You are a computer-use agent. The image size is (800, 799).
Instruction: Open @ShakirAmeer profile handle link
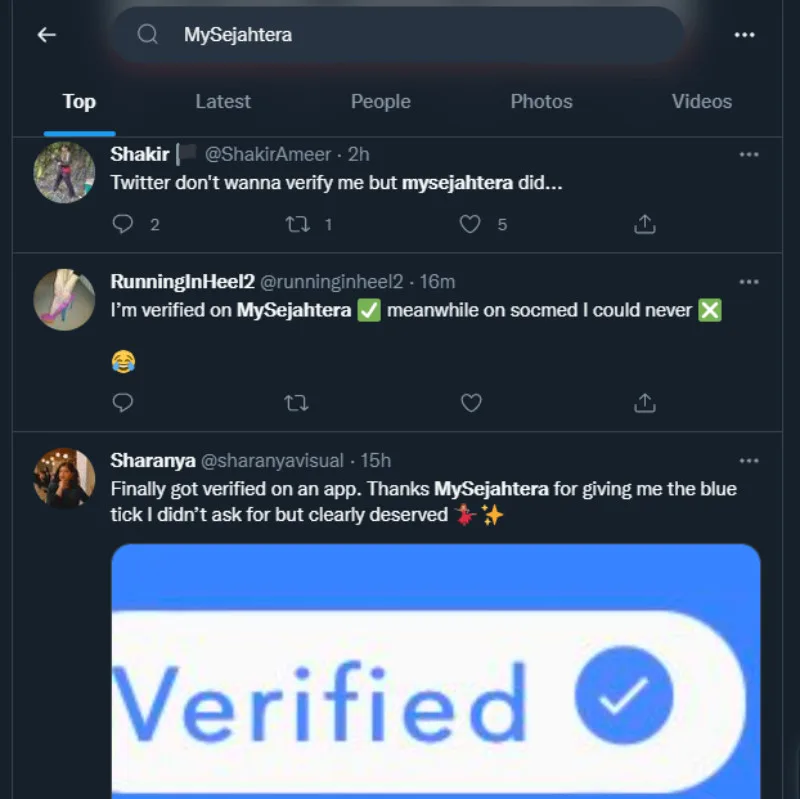pyautogui.click(x=267, y=155)
